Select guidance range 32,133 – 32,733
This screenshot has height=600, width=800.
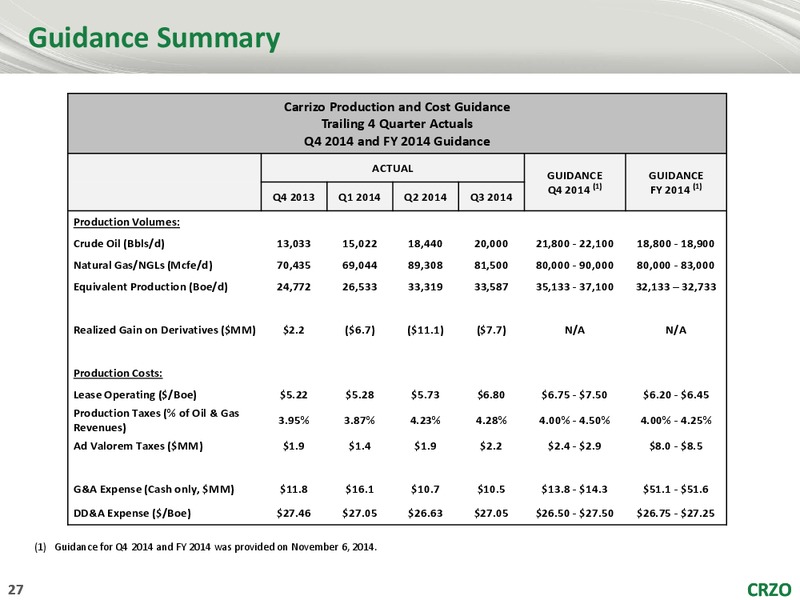point(676,287)
